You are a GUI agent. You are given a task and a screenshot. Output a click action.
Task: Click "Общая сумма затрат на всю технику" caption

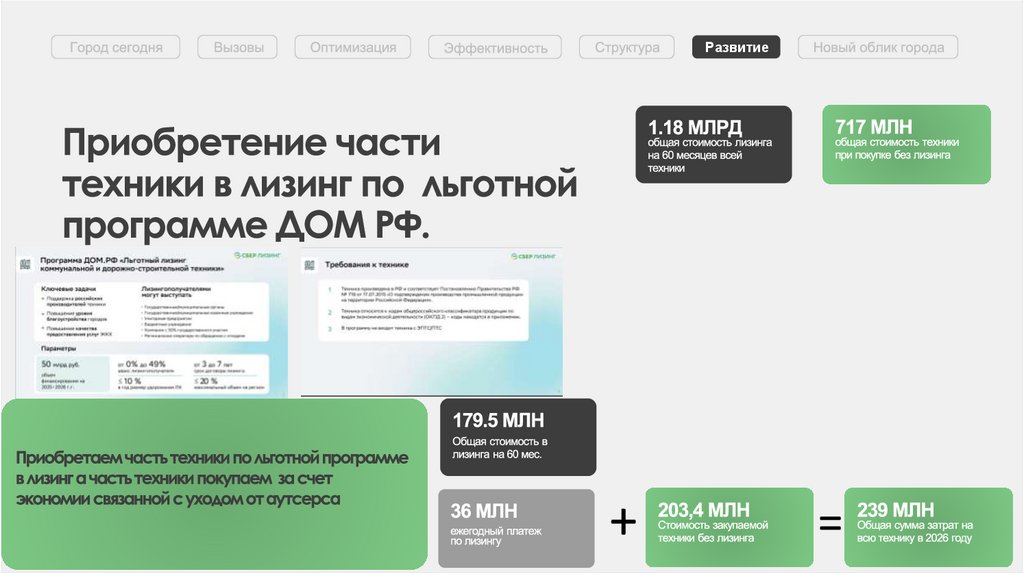click(914, 532)
